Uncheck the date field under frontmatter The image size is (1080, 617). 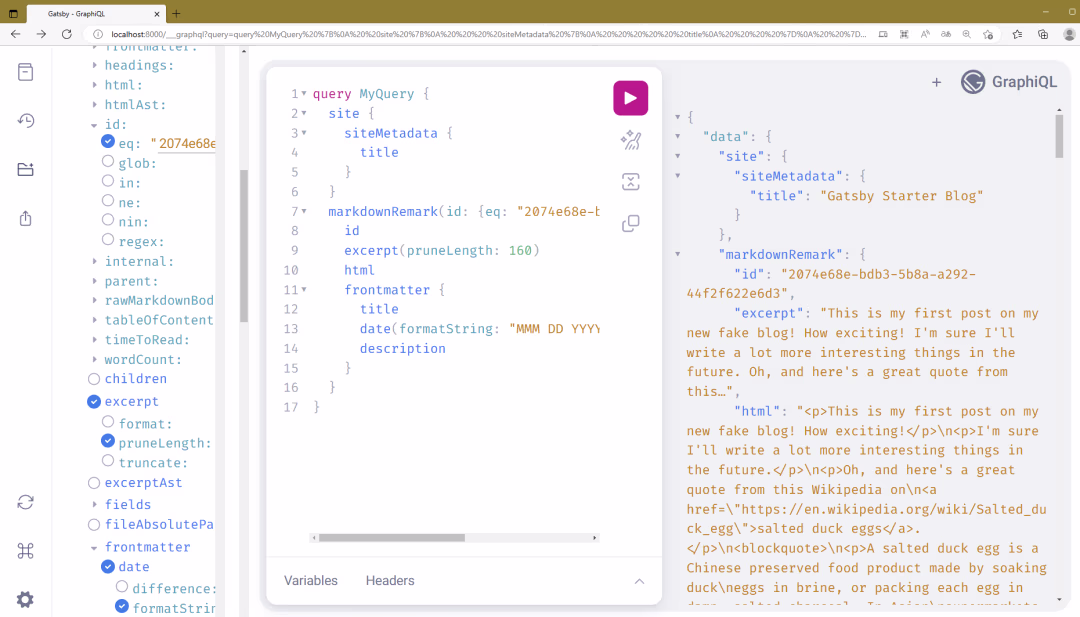click(x=107, y=567)
